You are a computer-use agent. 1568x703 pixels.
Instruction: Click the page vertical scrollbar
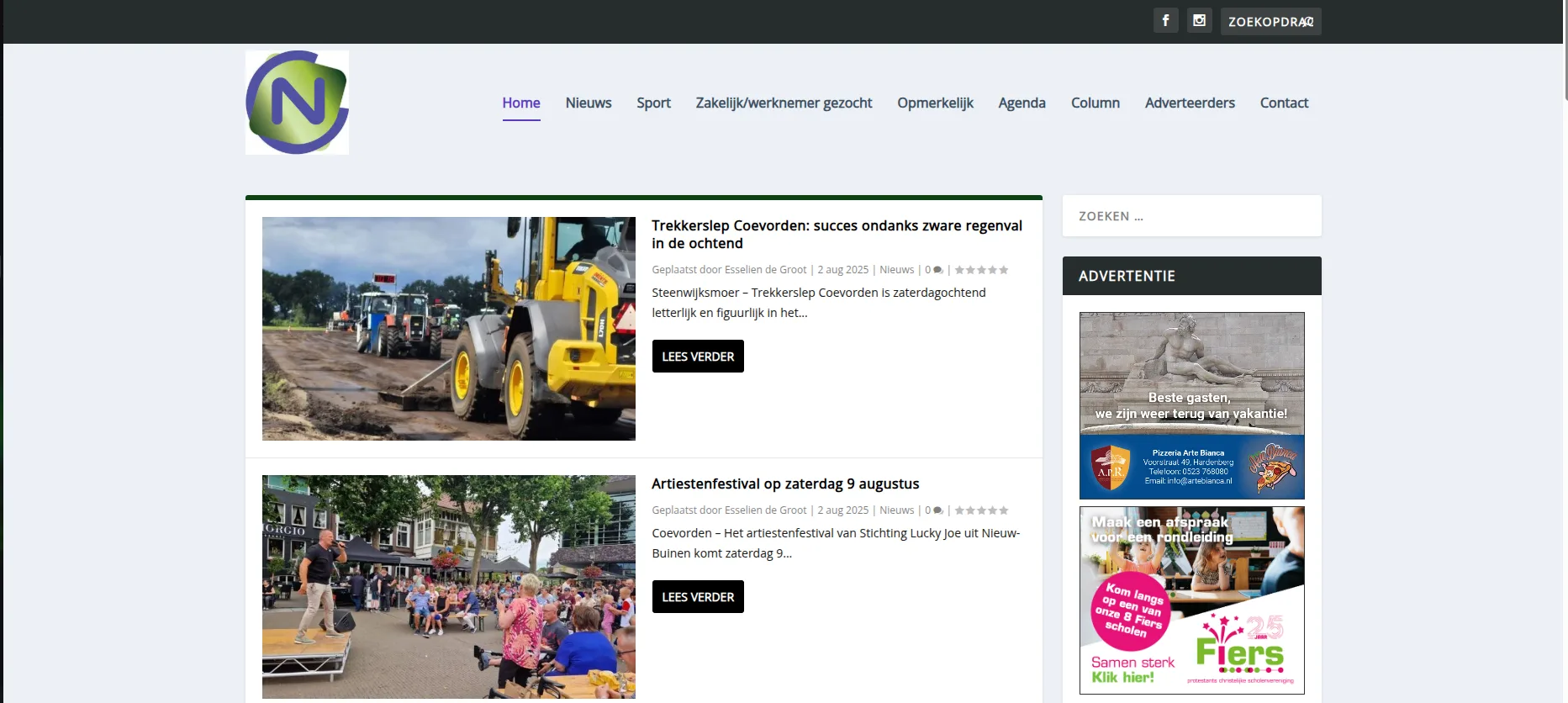(x=1565, y=50)
